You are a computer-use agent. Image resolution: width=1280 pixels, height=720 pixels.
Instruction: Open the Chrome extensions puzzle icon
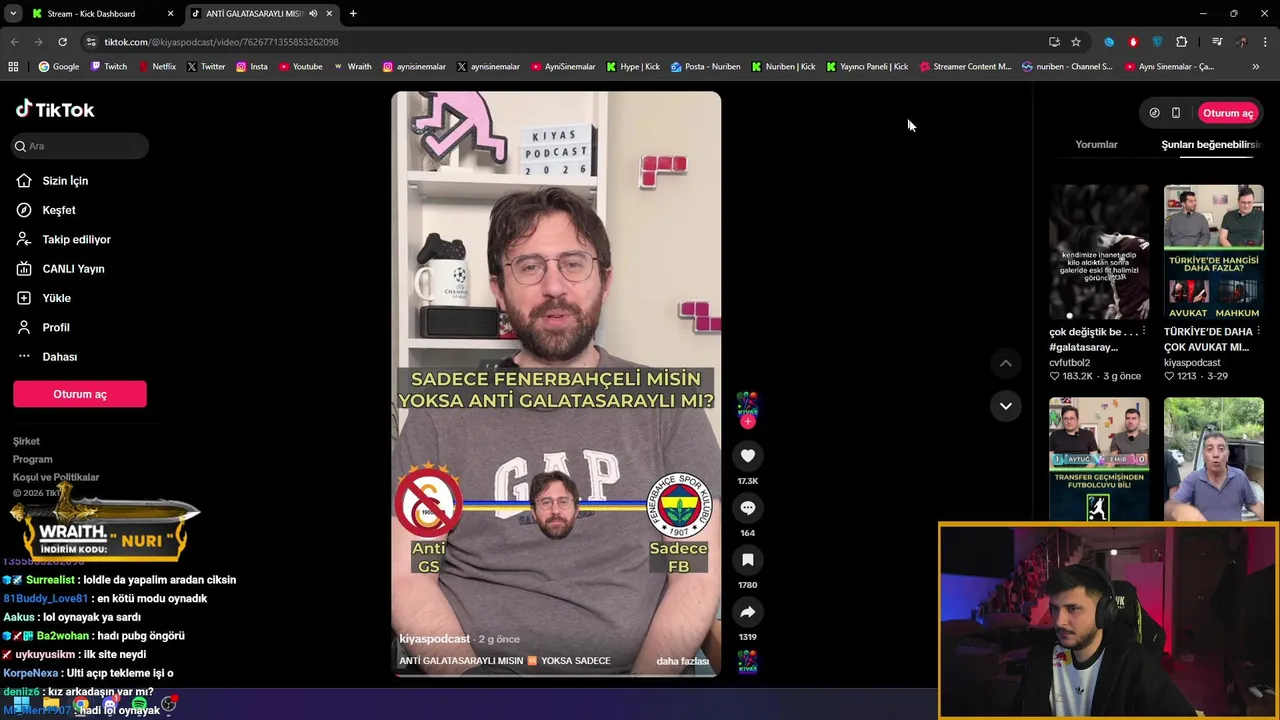click(1182, 42)
